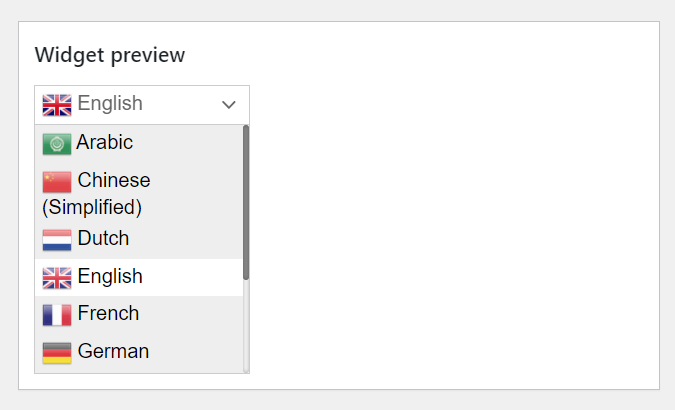This screenshot has width=675, height=410.
Task: Click the UK flag in highlighted list option
Action: point(57,278)
